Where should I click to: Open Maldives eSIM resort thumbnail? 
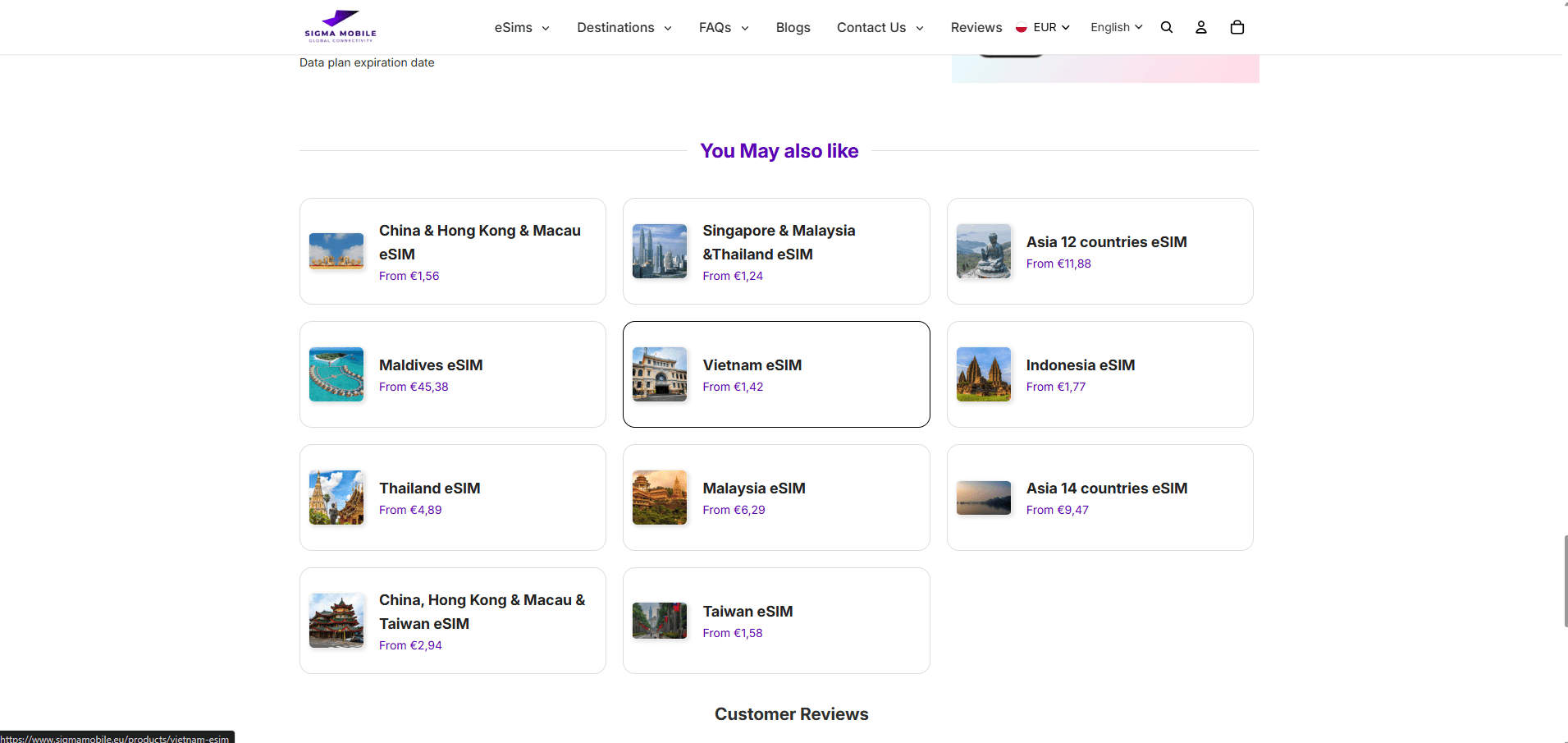336,374
